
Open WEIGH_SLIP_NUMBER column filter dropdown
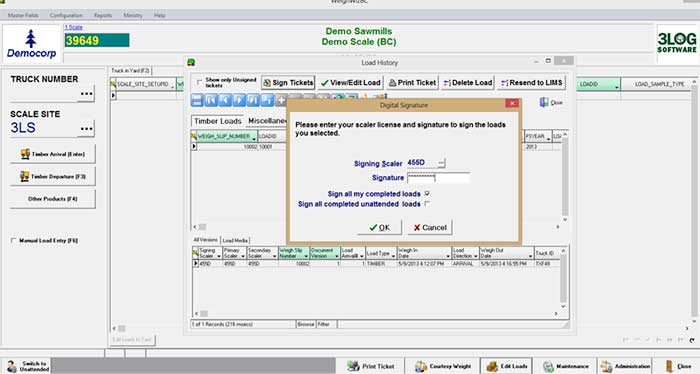pos(254,139)
